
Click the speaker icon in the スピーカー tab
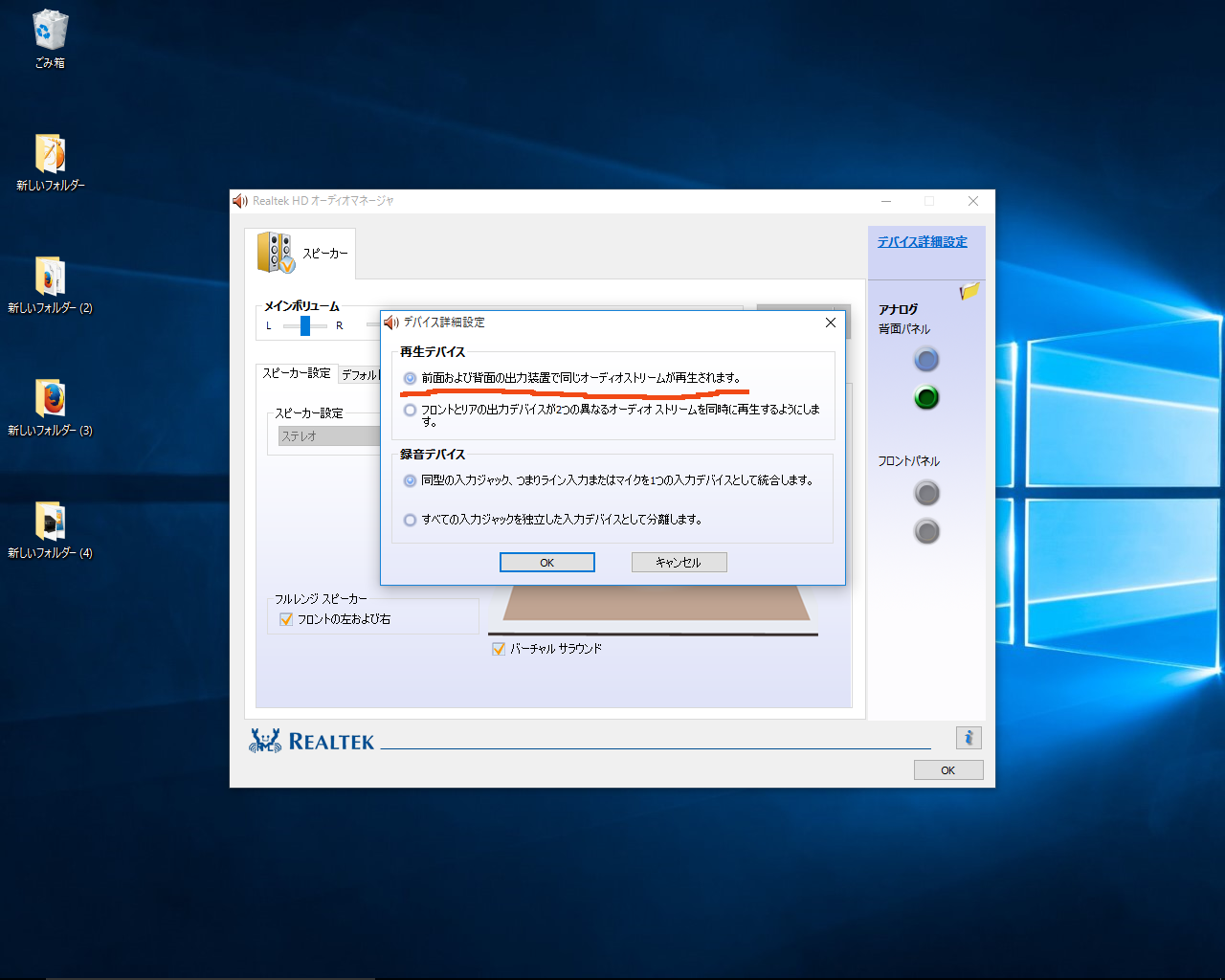click(276, 253)
